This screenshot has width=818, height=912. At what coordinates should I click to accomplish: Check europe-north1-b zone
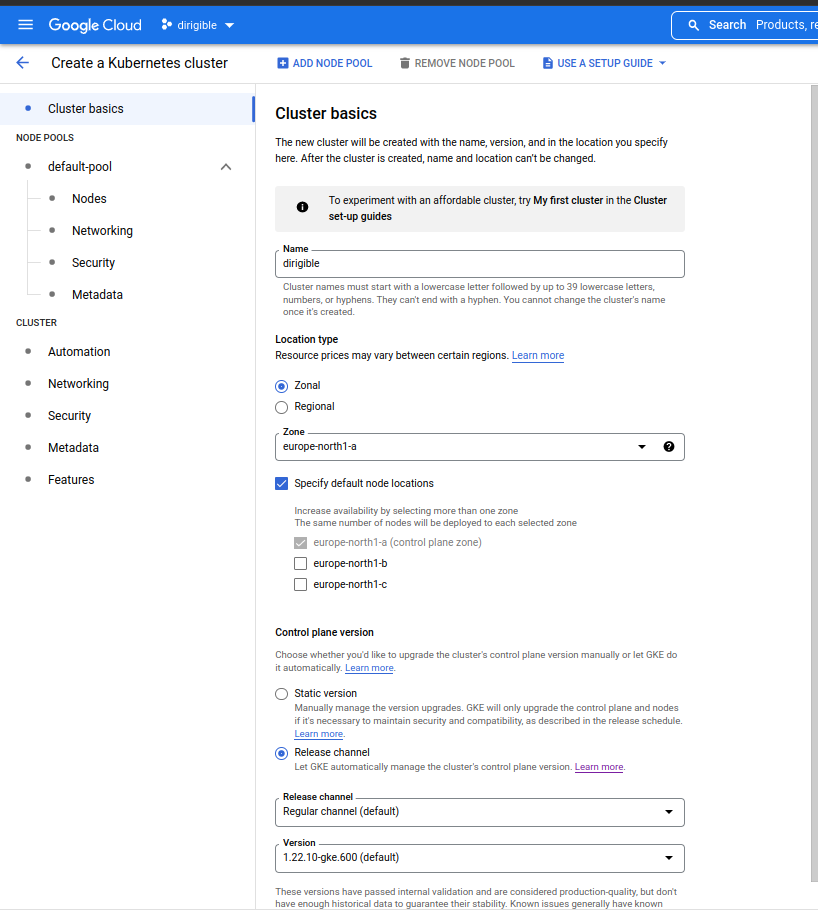coord(300,564)
